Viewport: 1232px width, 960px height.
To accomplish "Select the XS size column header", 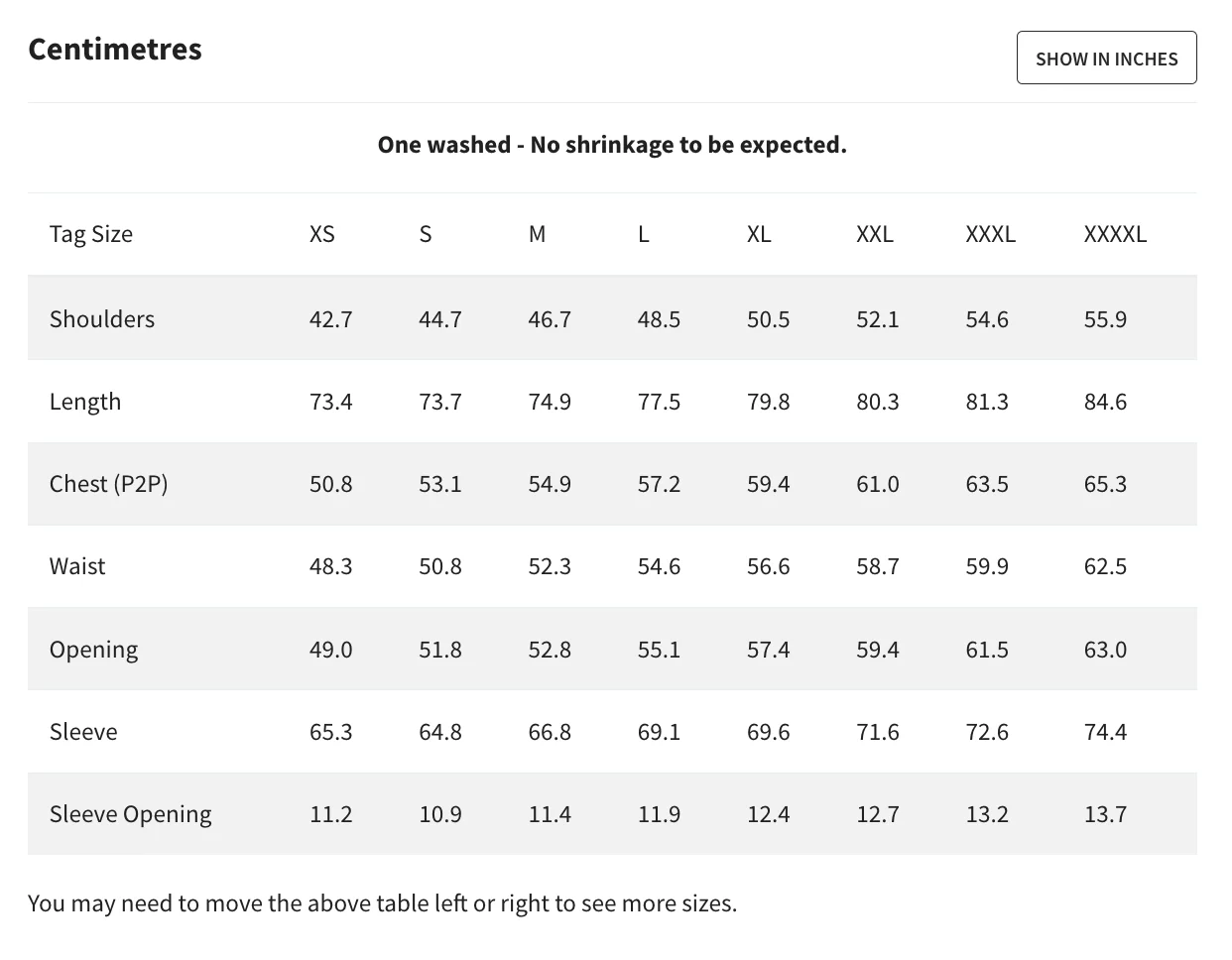I will (x=322, y=234).
